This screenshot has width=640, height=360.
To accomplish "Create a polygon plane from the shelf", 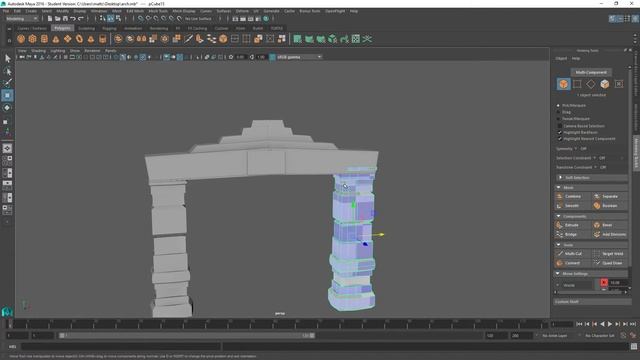I will pyautogui.click(x=67, y=39).
